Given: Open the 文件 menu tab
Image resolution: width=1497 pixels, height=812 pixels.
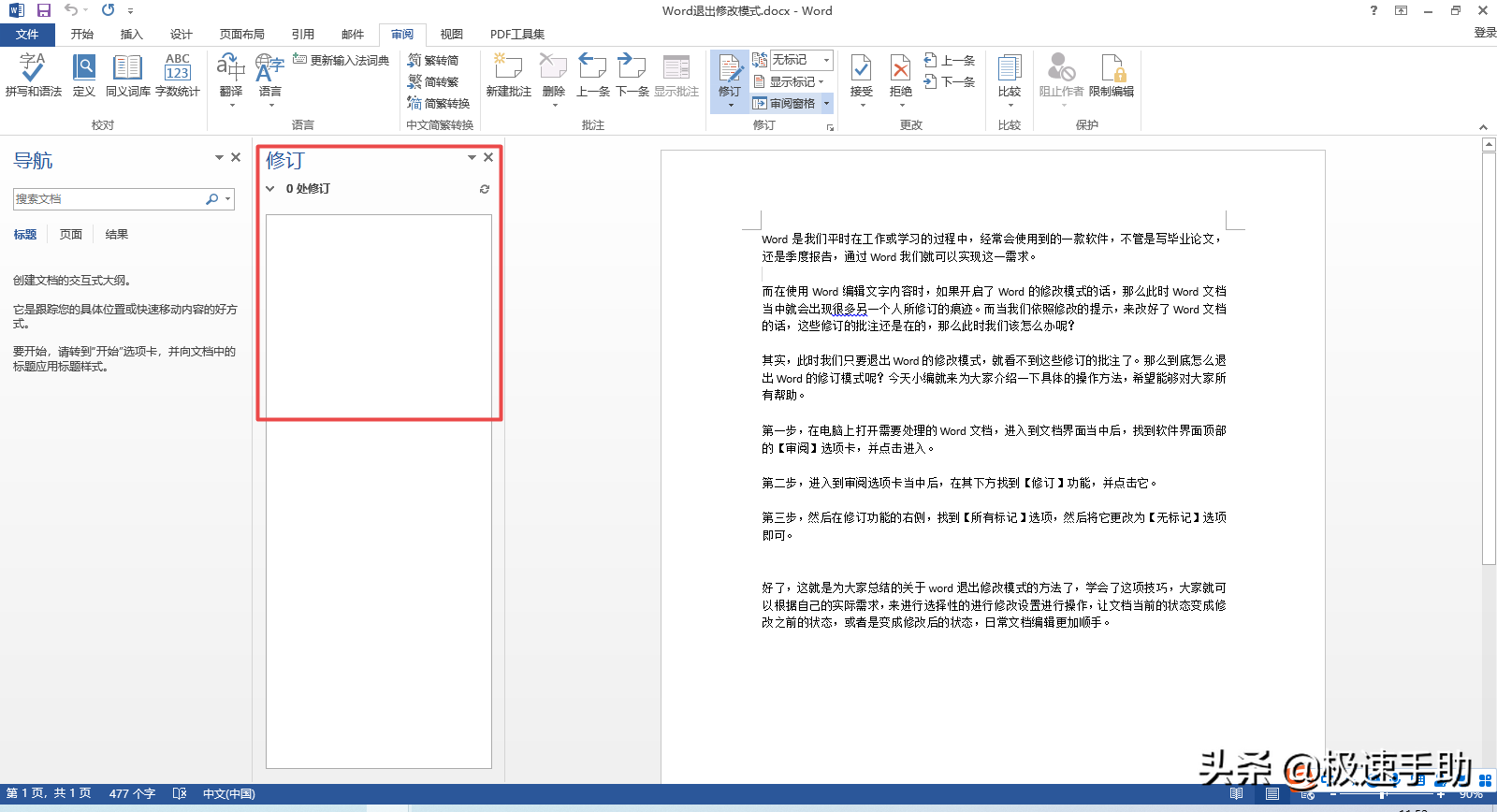Looking at the screenshot, I should coord(27,35).
